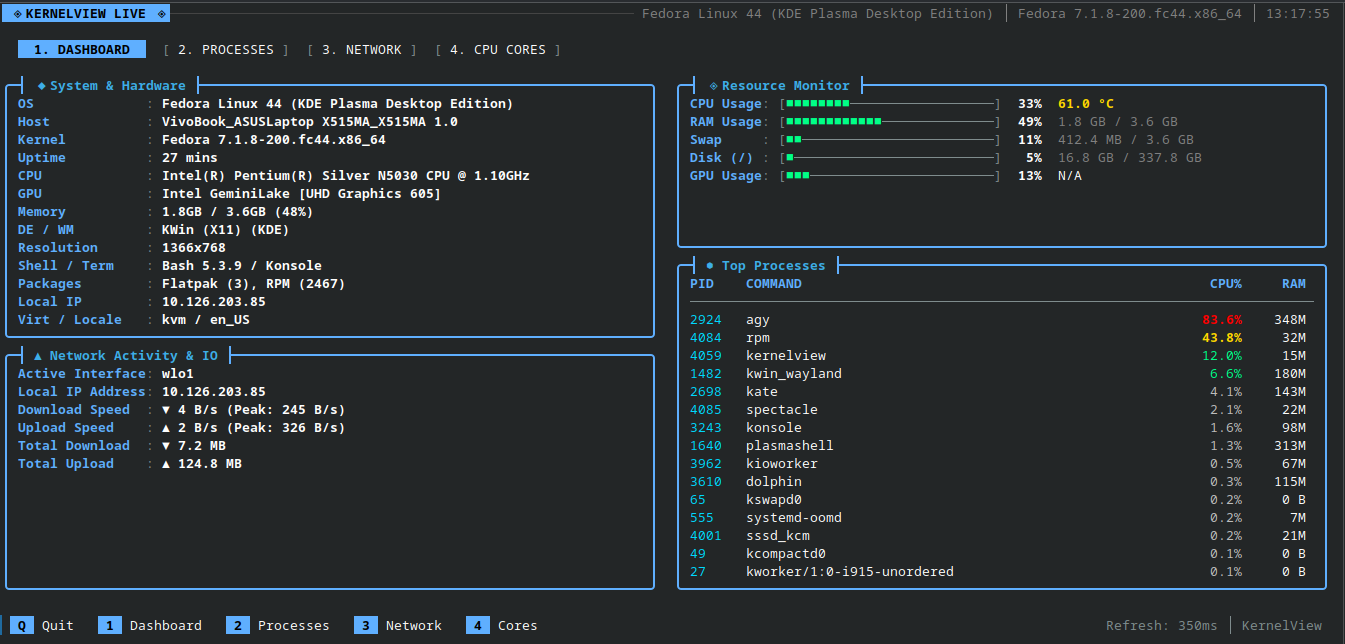Viewport: 1345px width, 644px height.
Task: Click the Resolution value 1366x768
Action: point(194,247)
